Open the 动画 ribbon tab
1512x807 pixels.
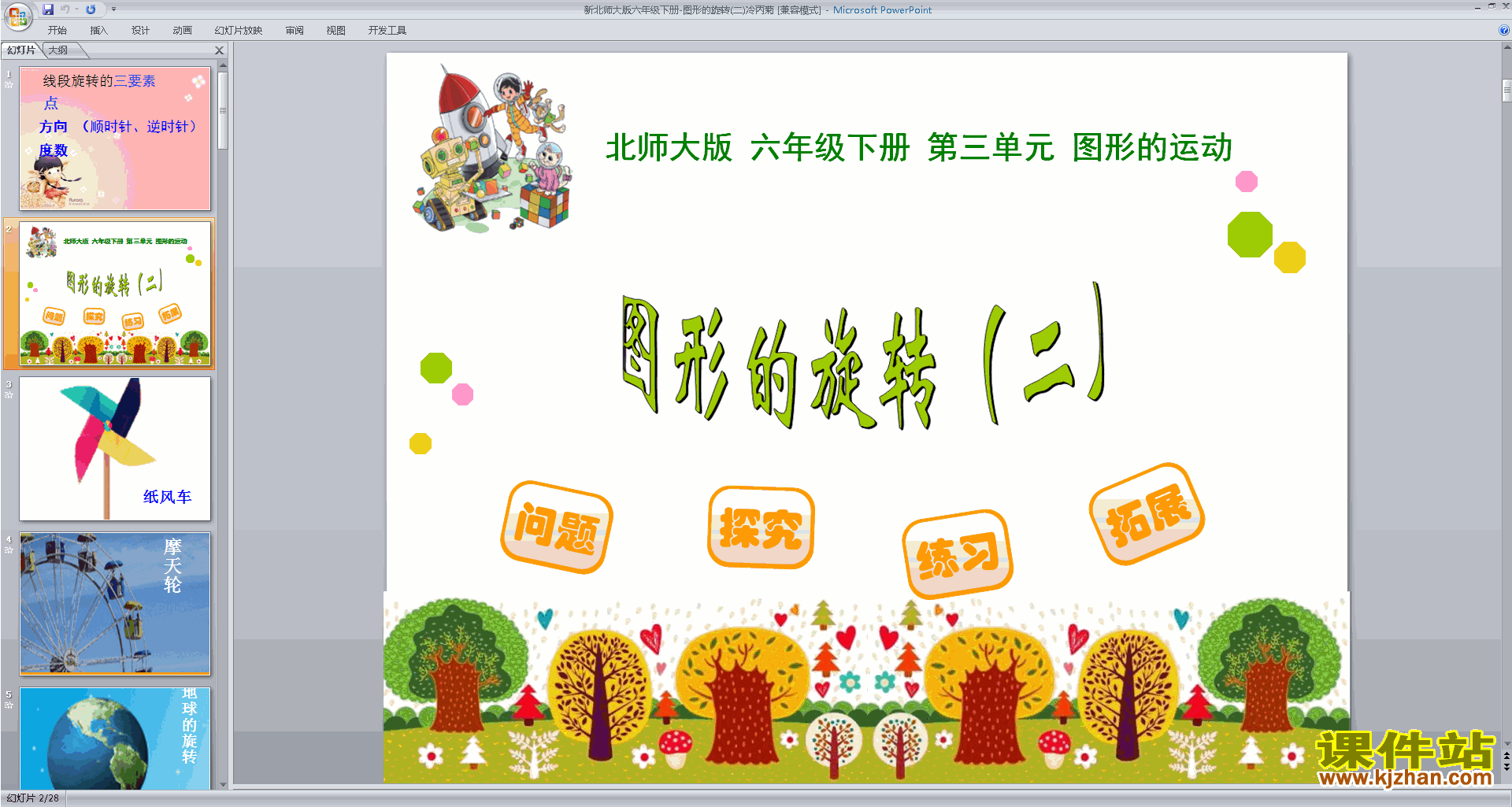[x=182, y=31]
